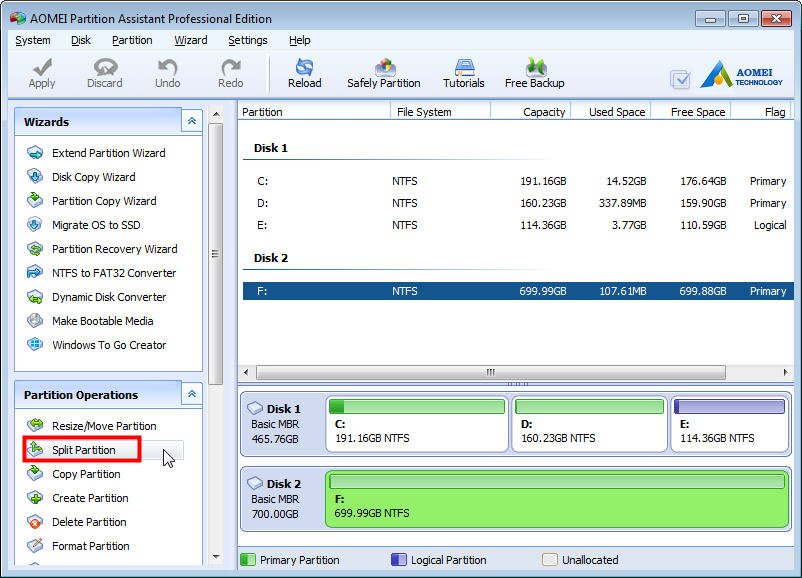This screenshot has width=802, height=578.
Task: Click the horizontal scrollbar thumb in partition list
Action: point(491,372)
